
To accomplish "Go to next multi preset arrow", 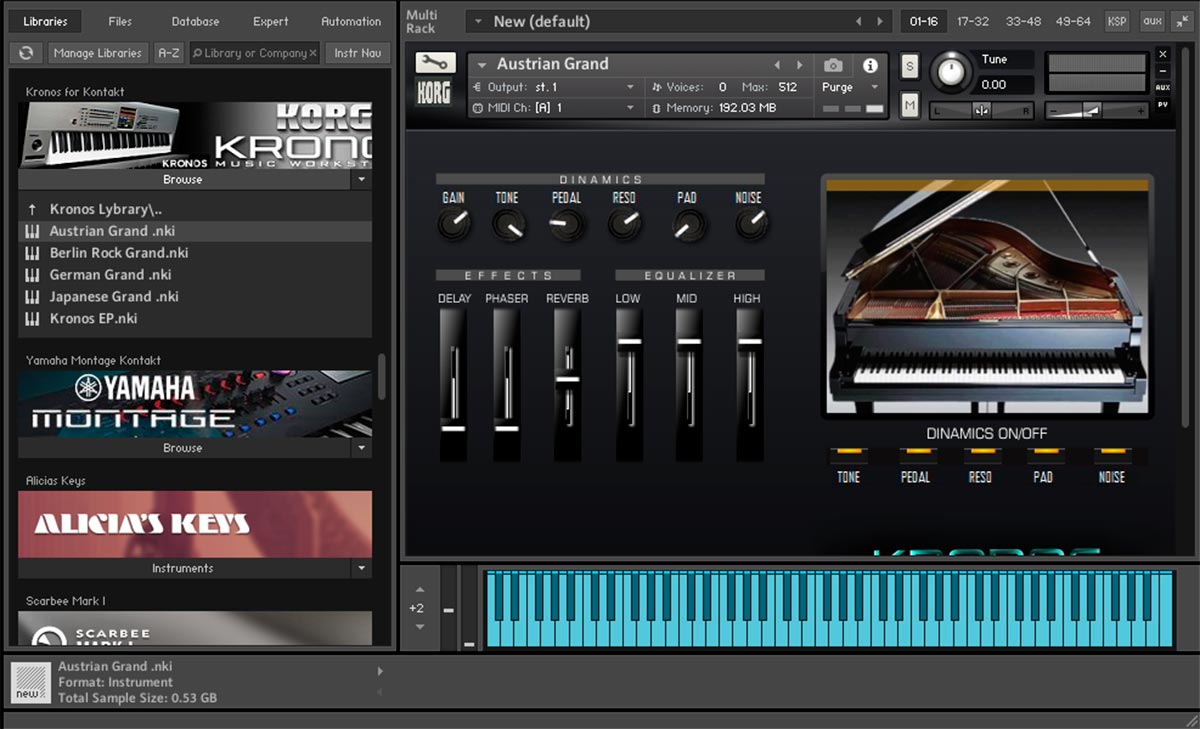I will point(880,21).
